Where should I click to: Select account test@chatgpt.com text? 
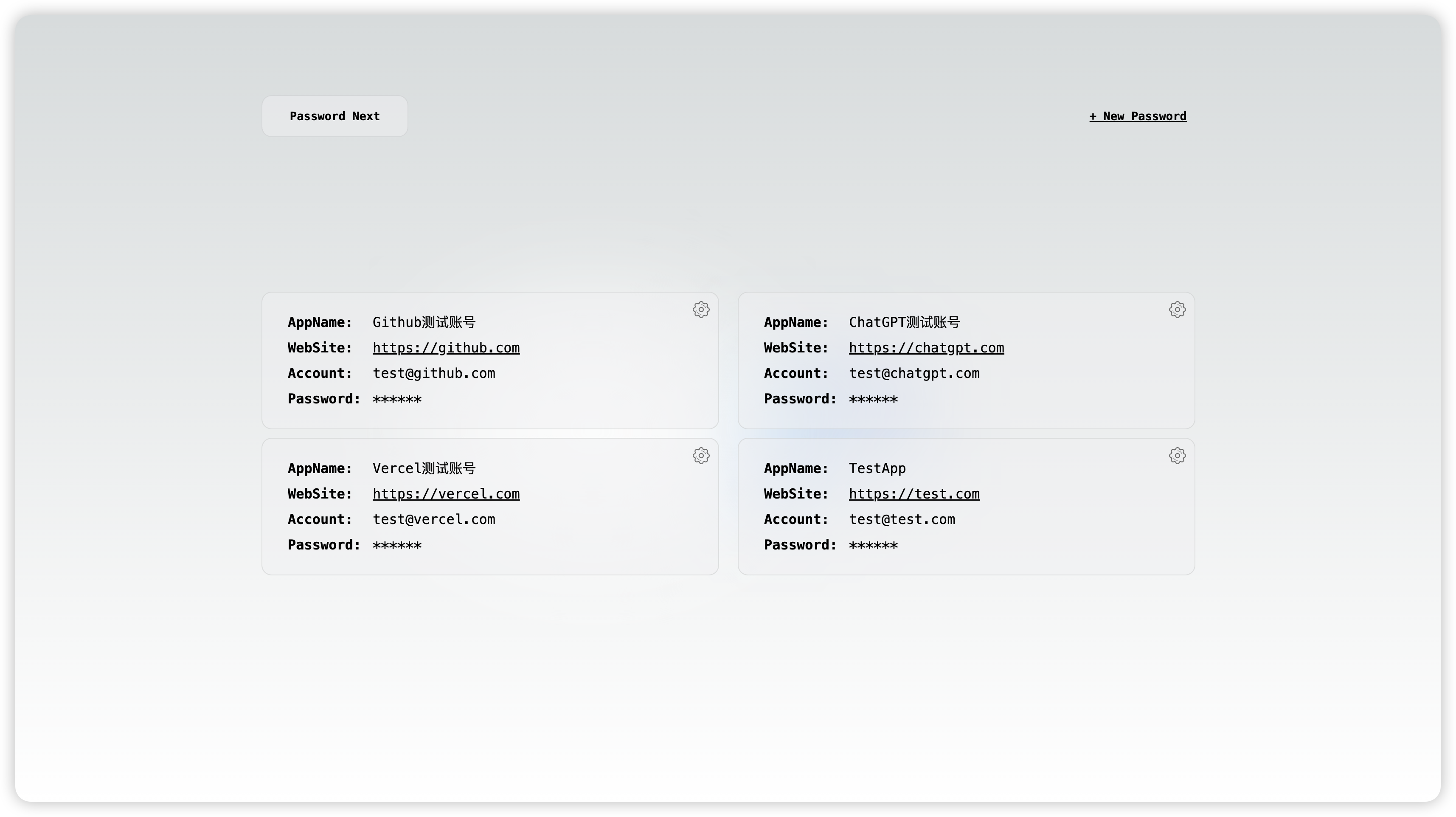914,373
